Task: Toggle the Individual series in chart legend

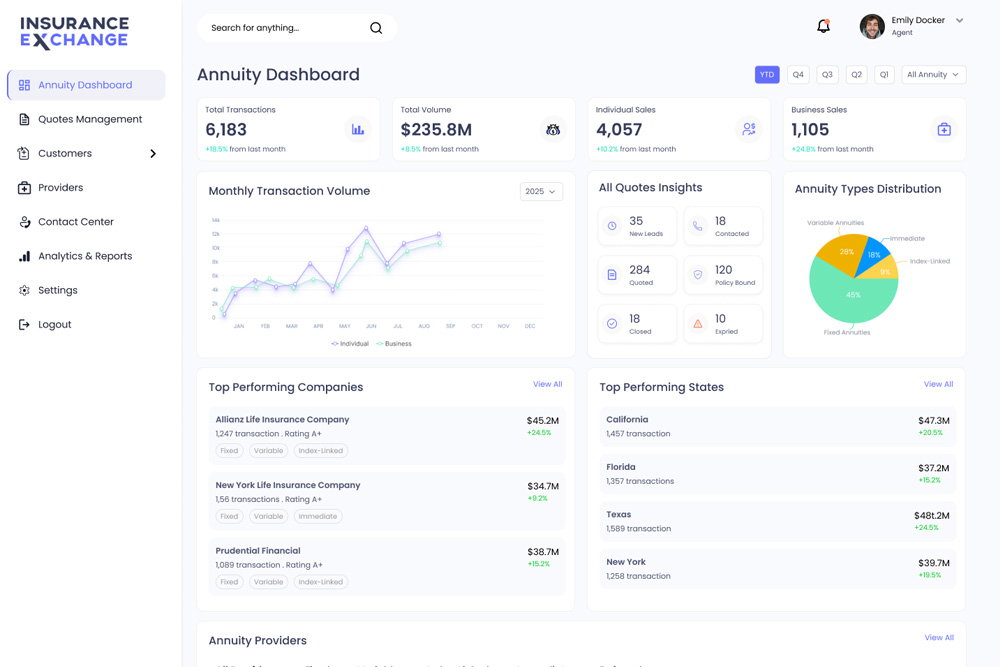Action: coord(350,344)
